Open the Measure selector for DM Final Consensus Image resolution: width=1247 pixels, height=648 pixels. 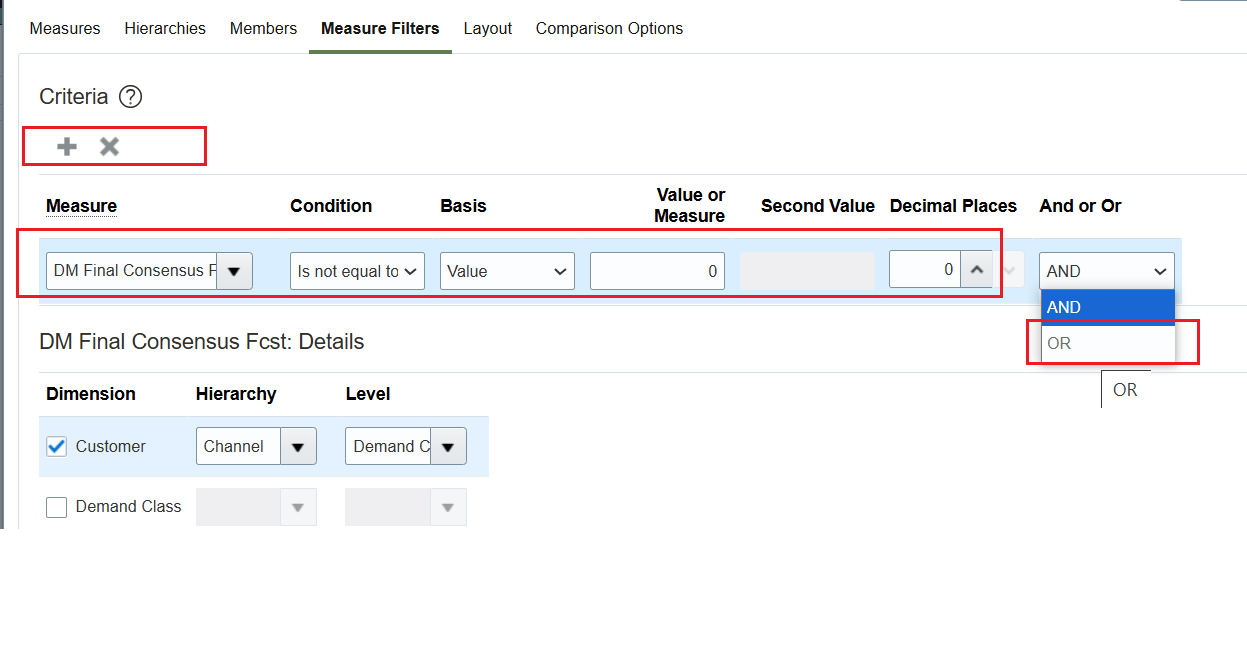click(233, 270)
